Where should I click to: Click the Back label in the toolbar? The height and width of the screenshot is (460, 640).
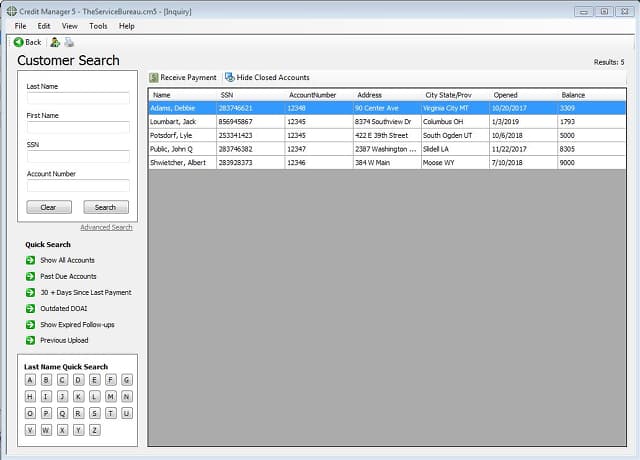click(33, 42)
